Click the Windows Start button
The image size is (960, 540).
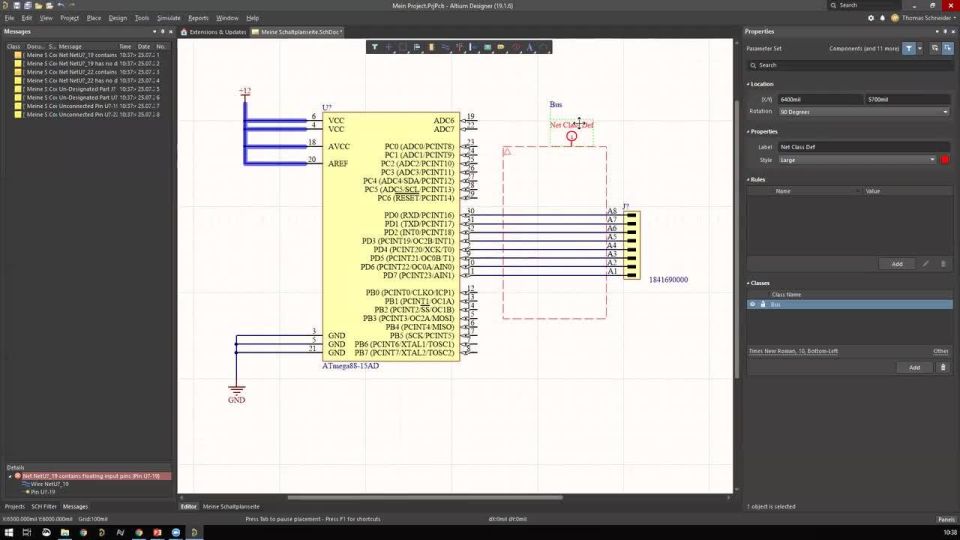click(x=9, y=532)
